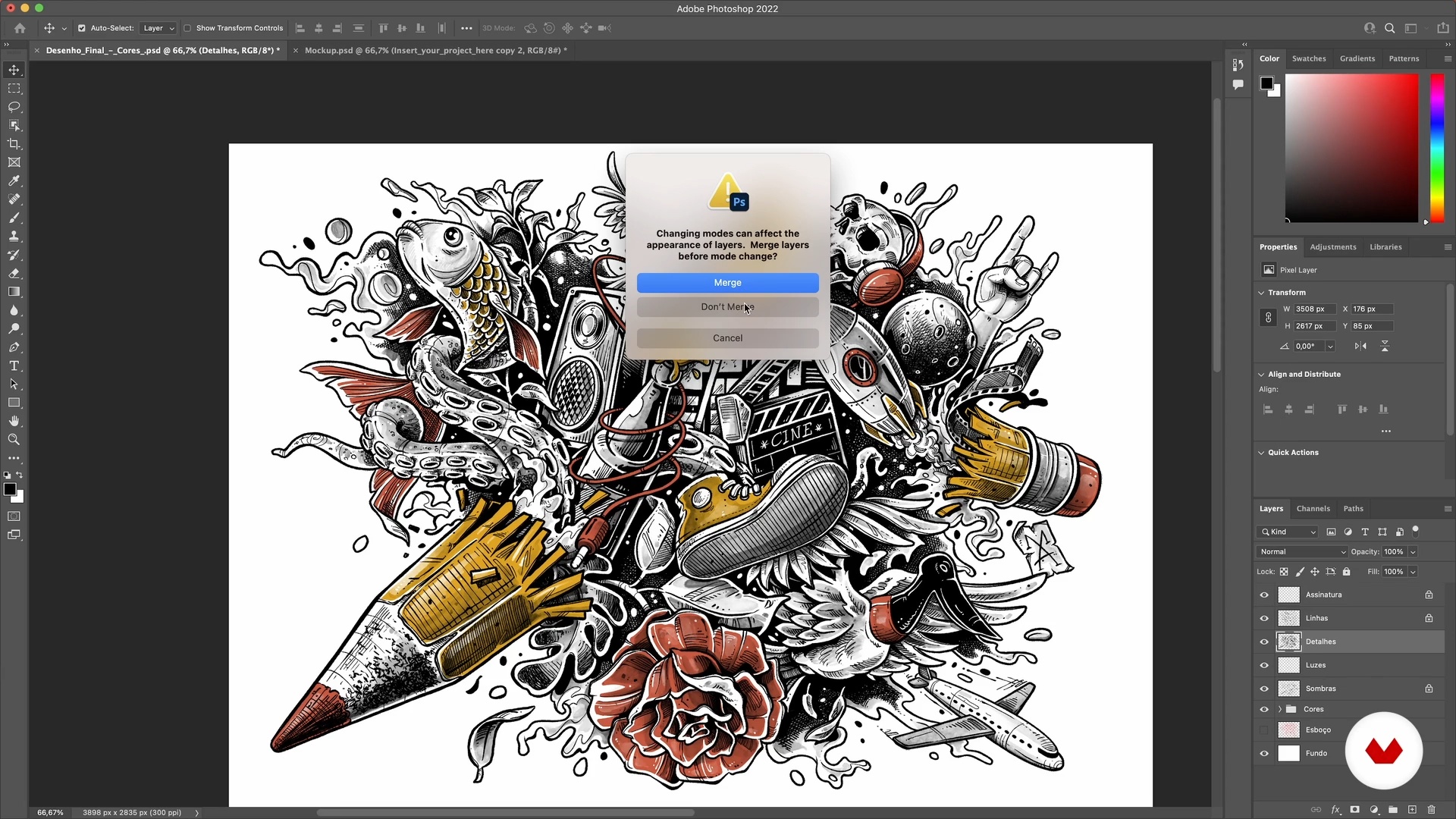Toggle the Auto-Select checkbox
Viewport: 1456px width, 819px height.
pyautogui.click(x=81, y=28)
